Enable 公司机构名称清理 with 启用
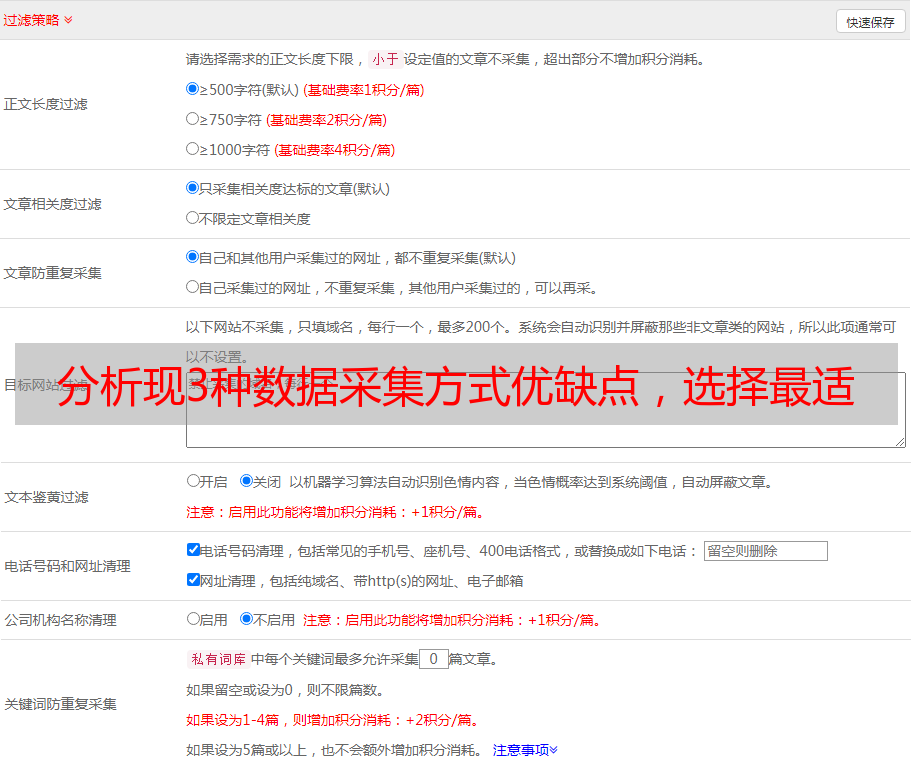This screenshot has height=768, width=912. tap(194, 619)
